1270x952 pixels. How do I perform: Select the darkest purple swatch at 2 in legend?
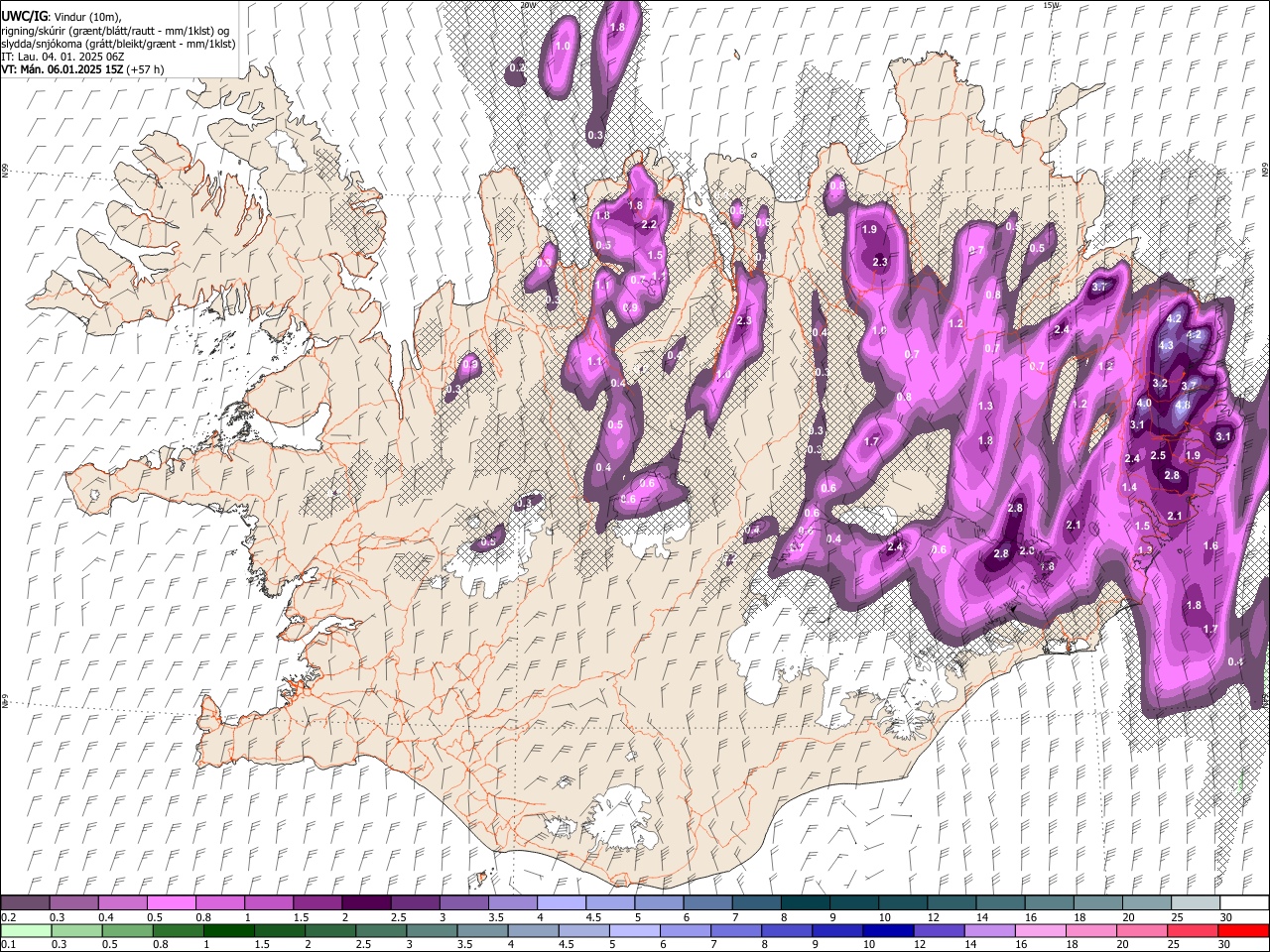click(x=365, y=903)
